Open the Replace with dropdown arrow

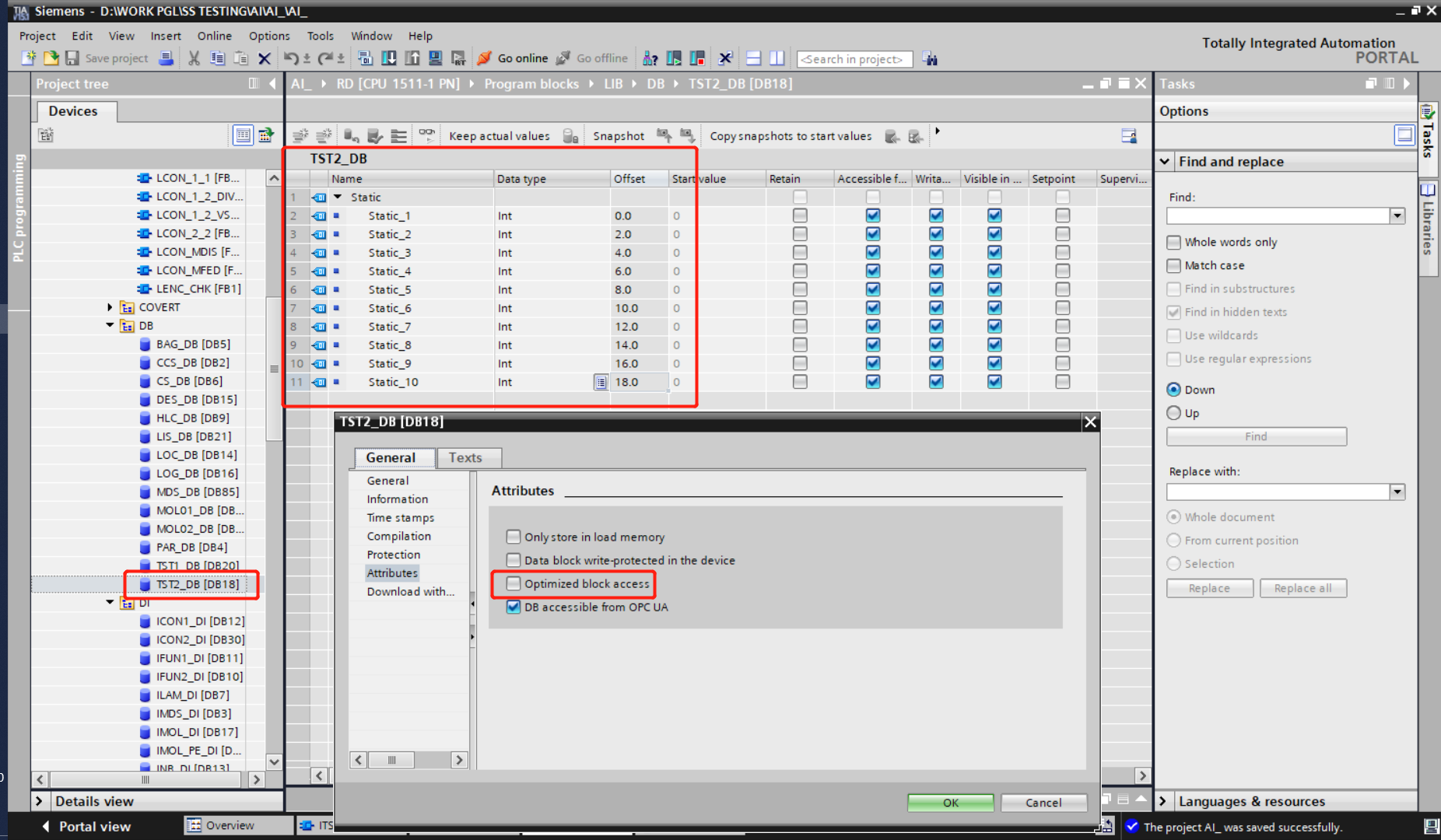[1397, 492]
